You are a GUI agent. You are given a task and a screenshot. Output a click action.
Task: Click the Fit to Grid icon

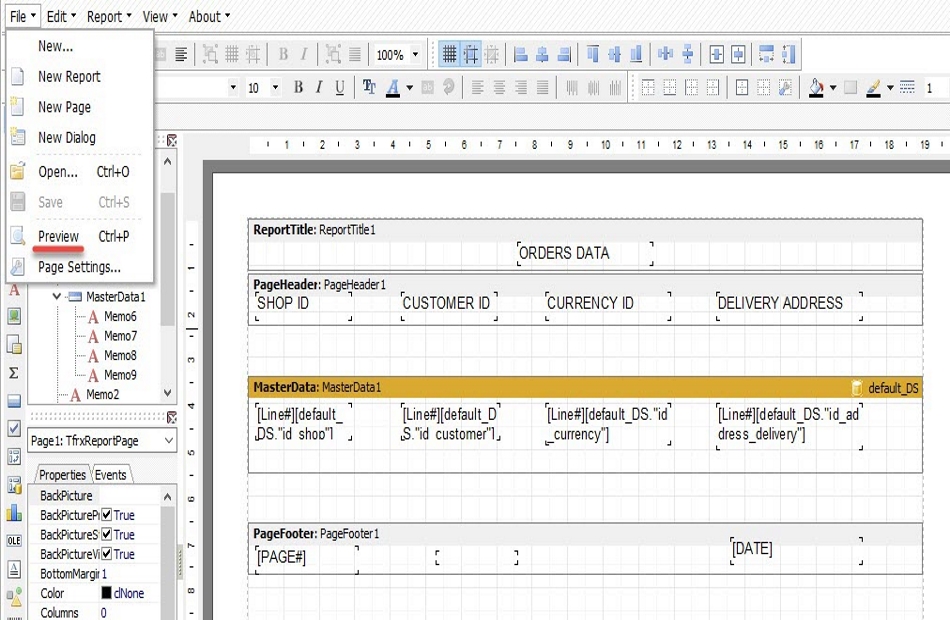(x=492, y=55)
